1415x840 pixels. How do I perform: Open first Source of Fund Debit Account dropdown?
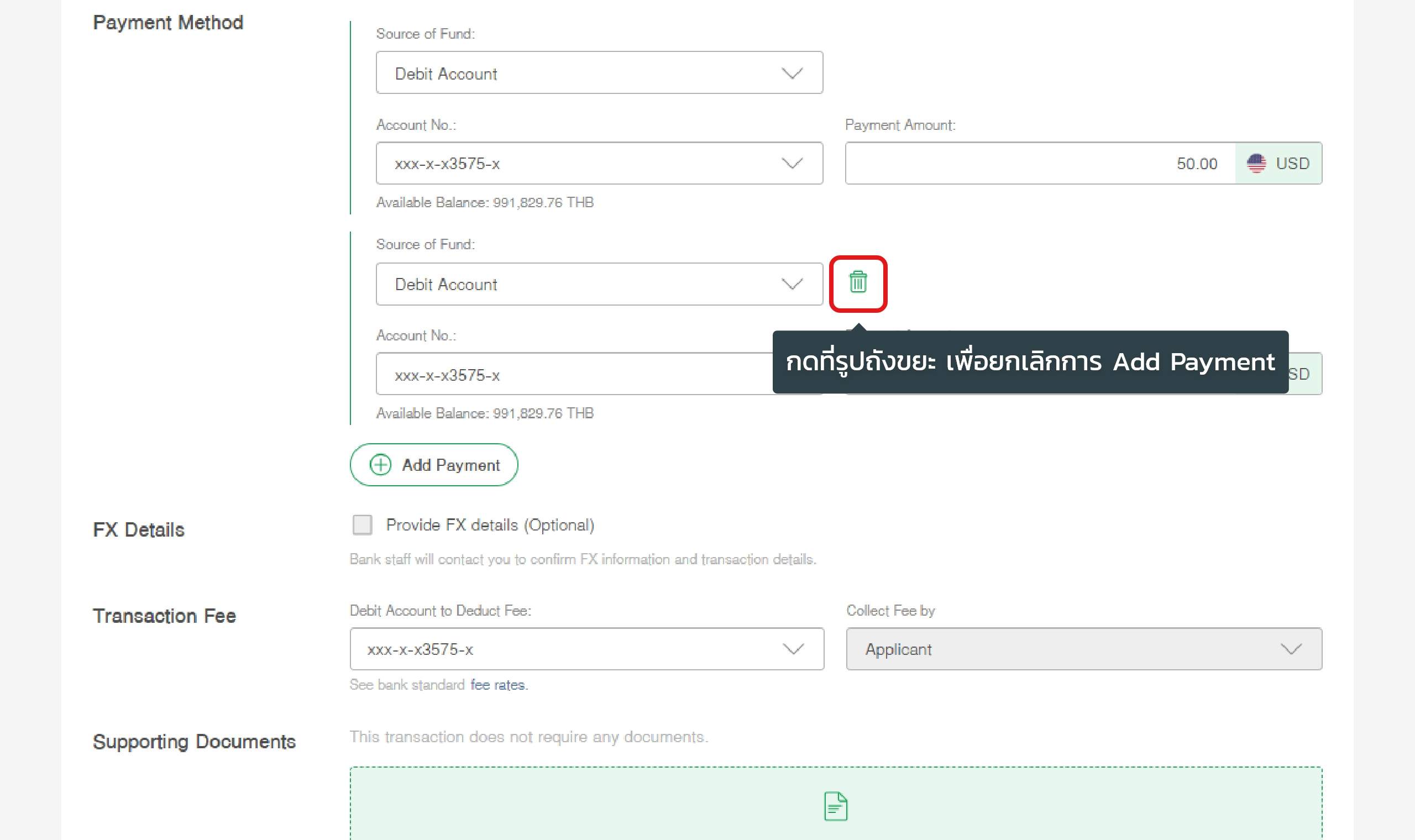coord(599,73)
